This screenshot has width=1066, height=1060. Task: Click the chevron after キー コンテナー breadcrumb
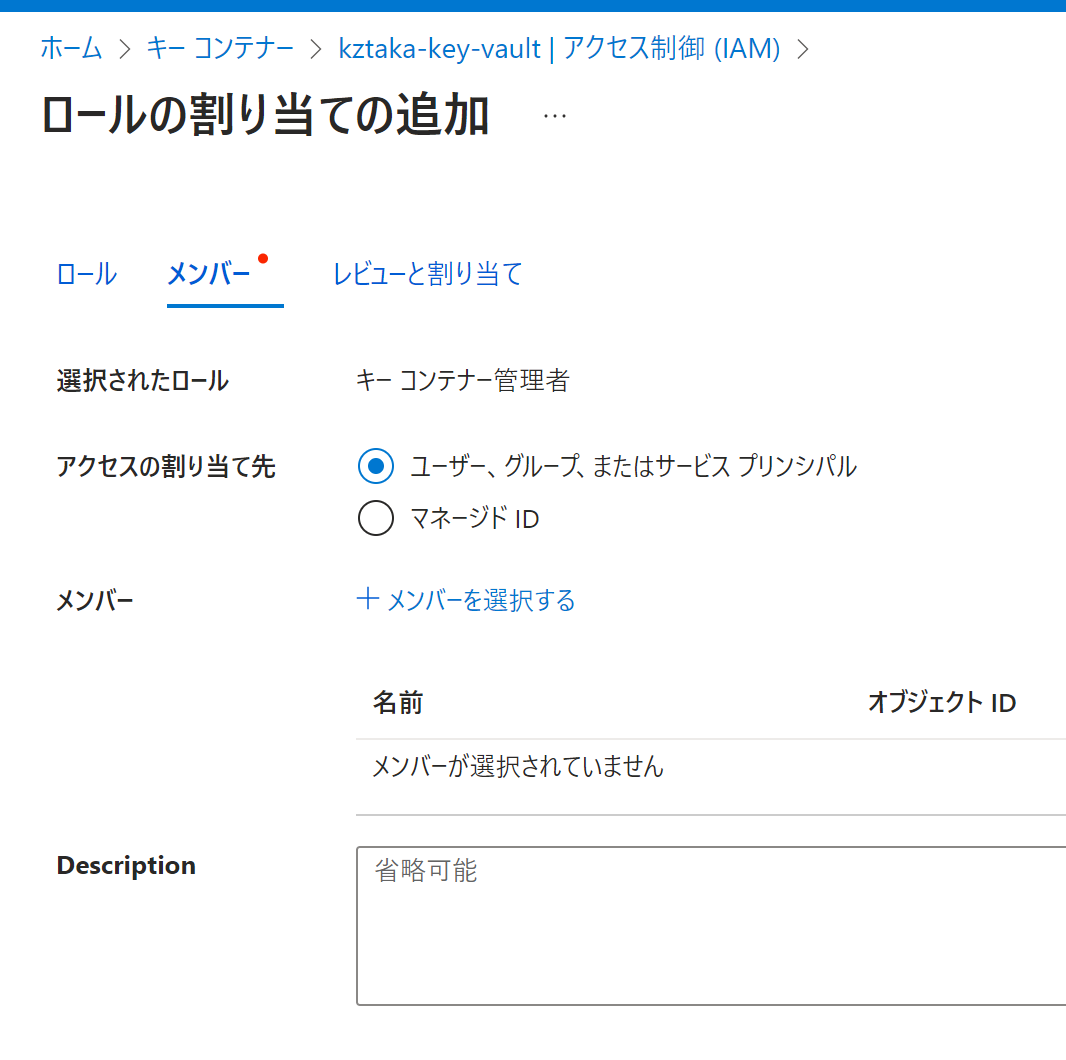point(316,49)
